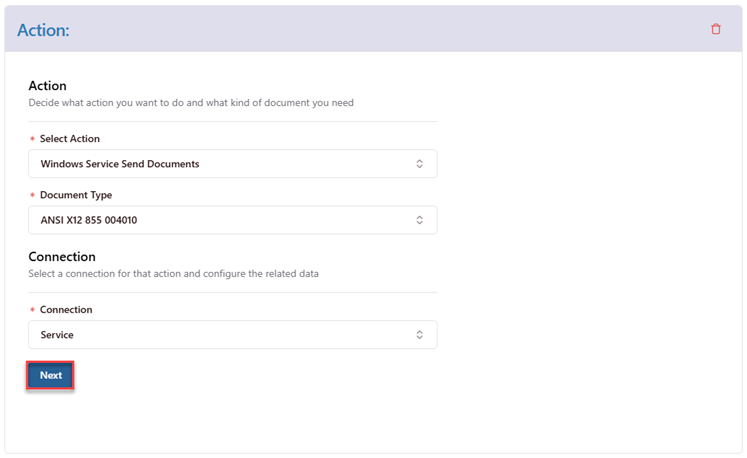Click the 'Document Type' field label
The width and height of the screenshot is (747, 458).
coord(76,195)
